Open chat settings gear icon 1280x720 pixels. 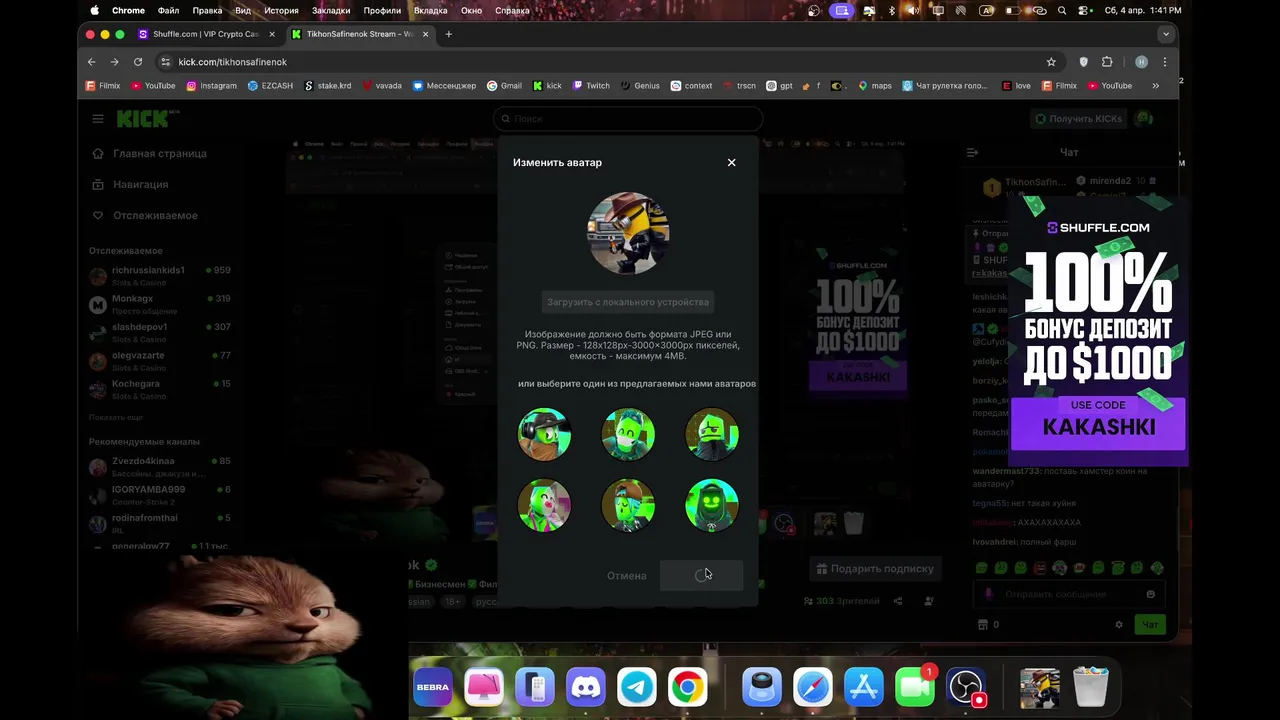click(1119, 624)
